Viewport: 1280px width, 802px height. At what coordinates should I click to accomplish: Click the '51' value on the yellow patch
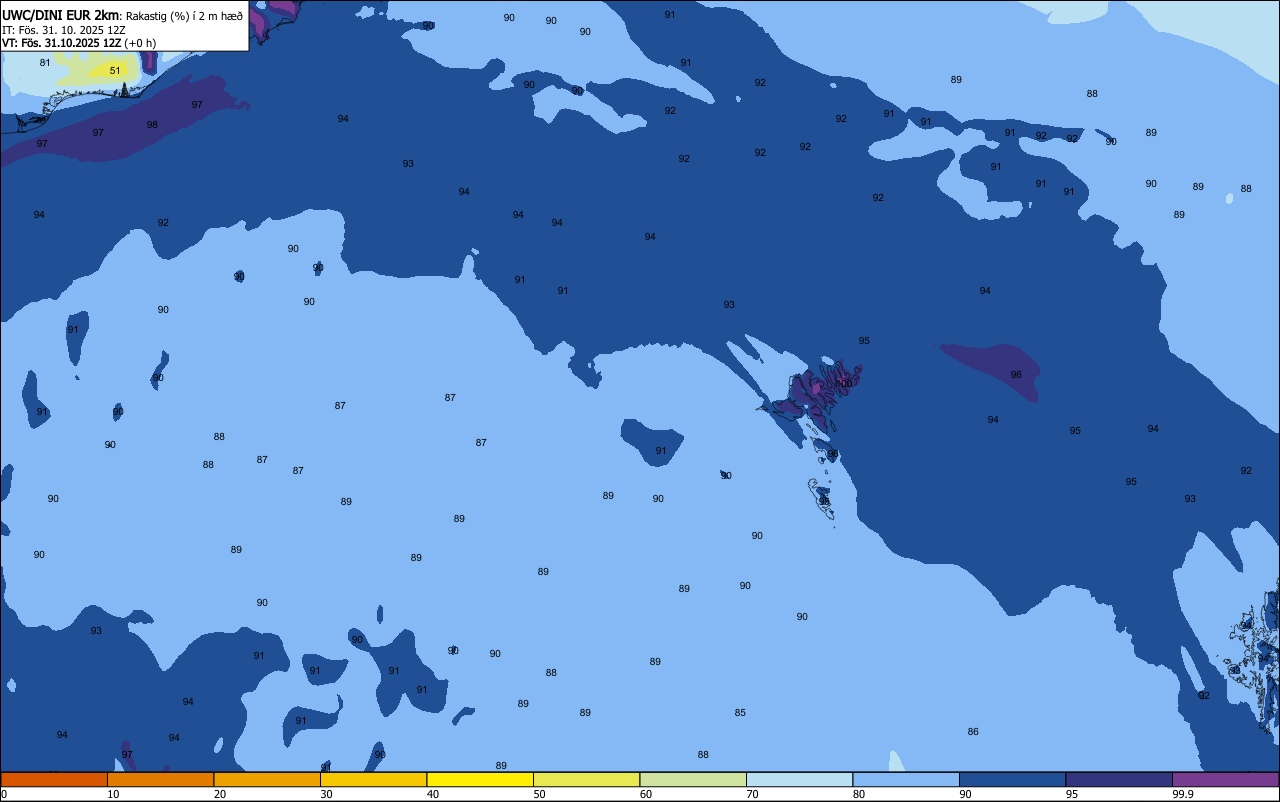pos(115,71)
